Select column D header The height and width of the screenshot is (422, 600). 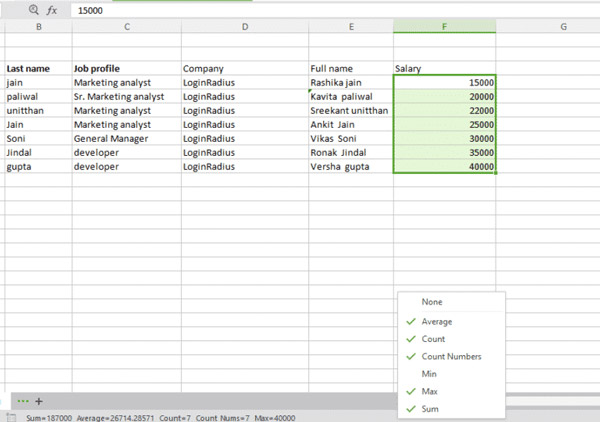pos(245,27)
